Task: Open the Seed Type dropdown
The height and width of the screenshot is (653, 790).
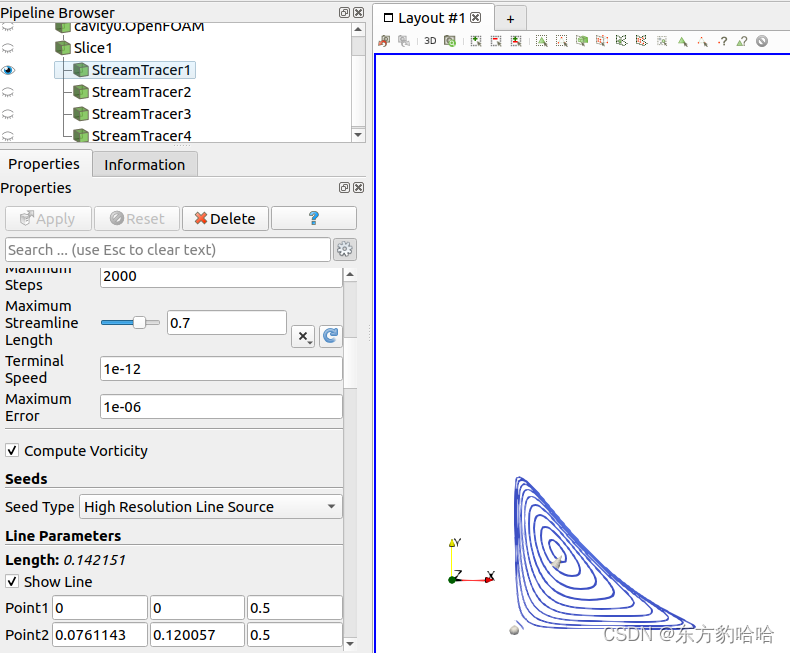Action: [211, 507]
